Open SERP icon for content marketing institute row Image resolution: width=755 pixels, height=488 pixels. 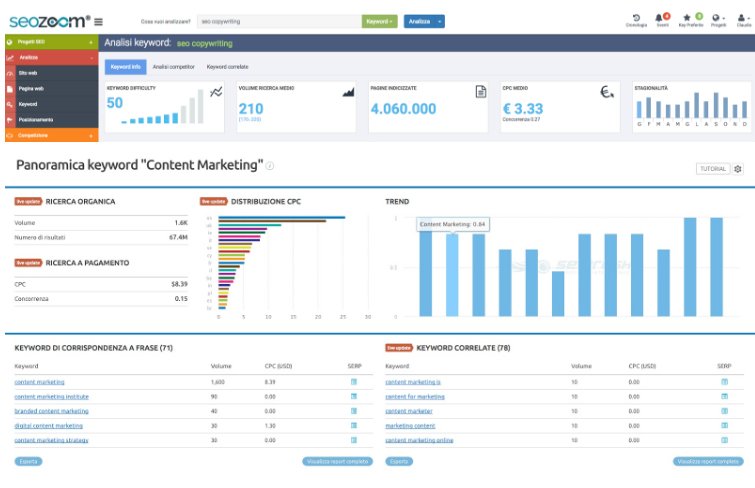[x=354, y=396]
